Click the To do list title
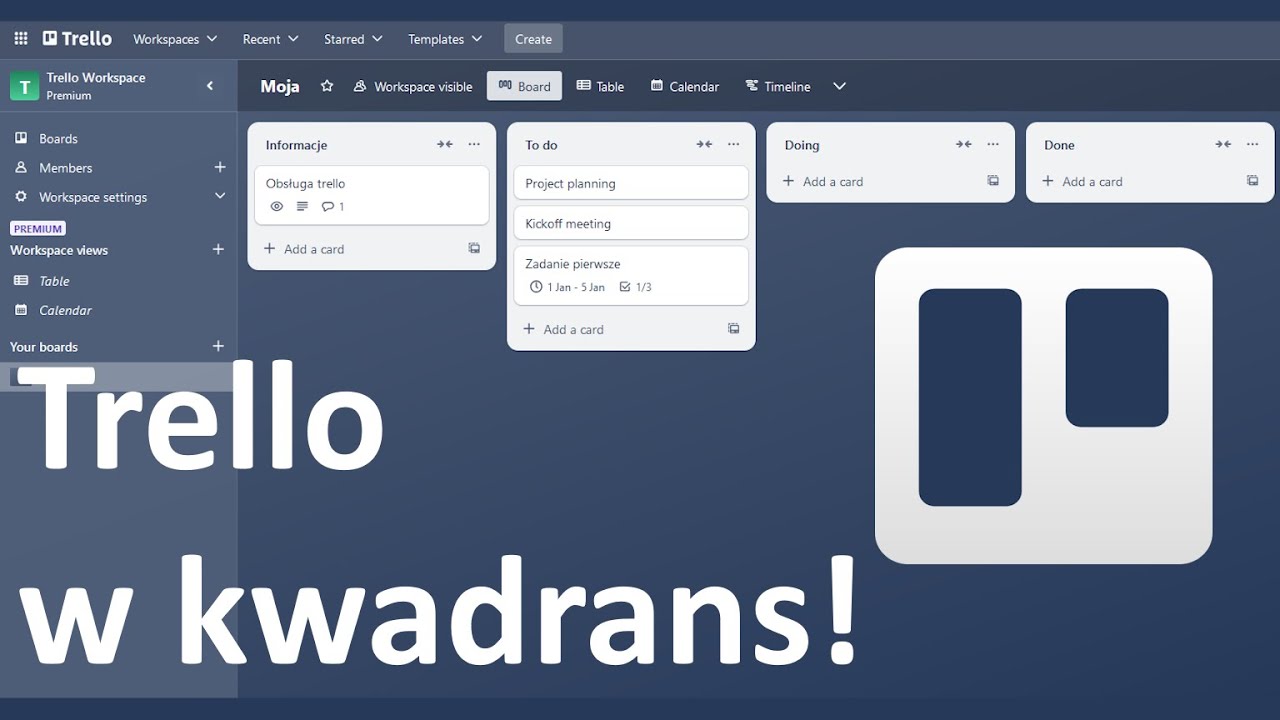This screenshot has width=1280, height=720. click(541, 145)
